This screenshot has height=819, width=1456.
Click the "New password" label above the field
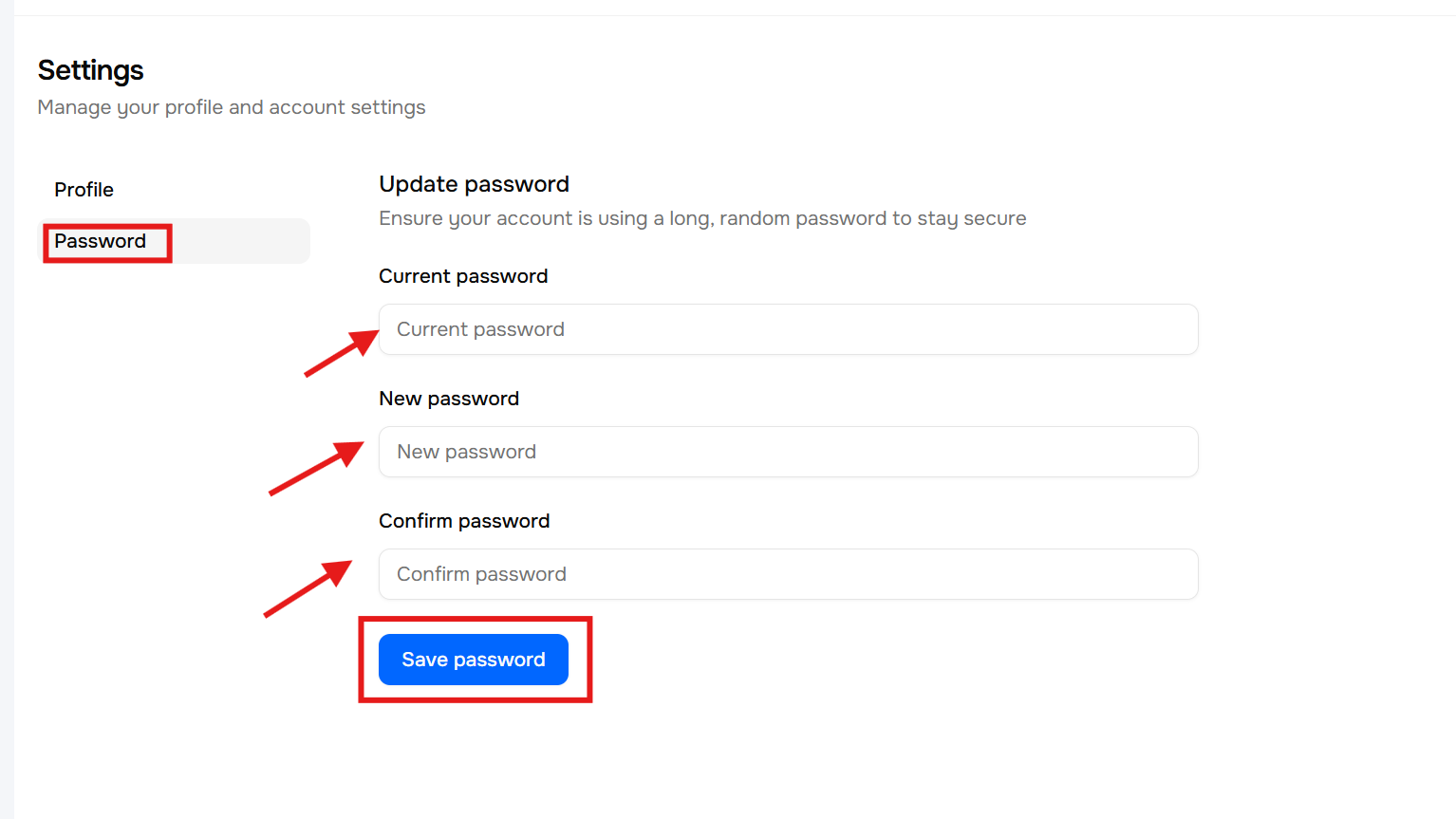[x=449, y=399]
